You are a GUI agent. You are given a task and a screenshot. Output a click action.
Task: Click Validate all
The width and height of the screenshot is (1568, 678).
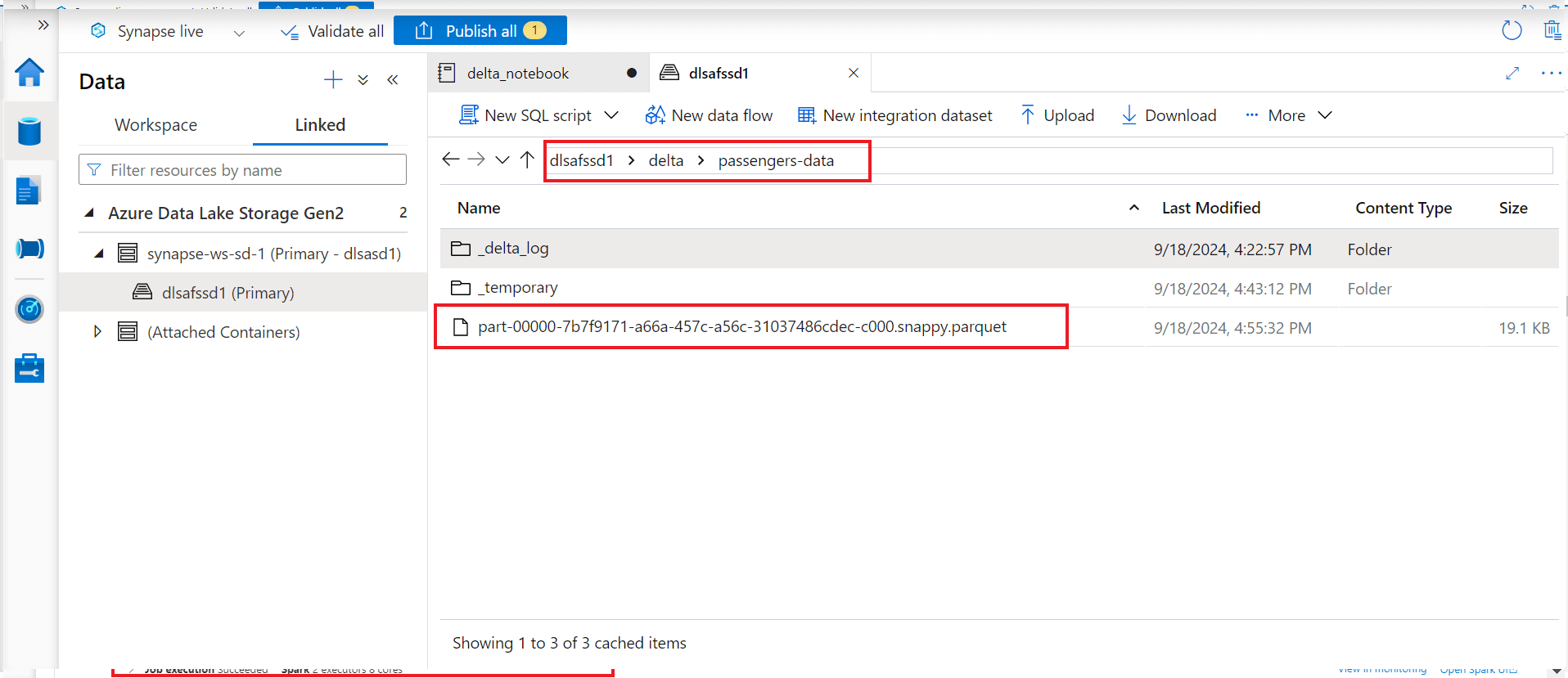tap(332, 31)
